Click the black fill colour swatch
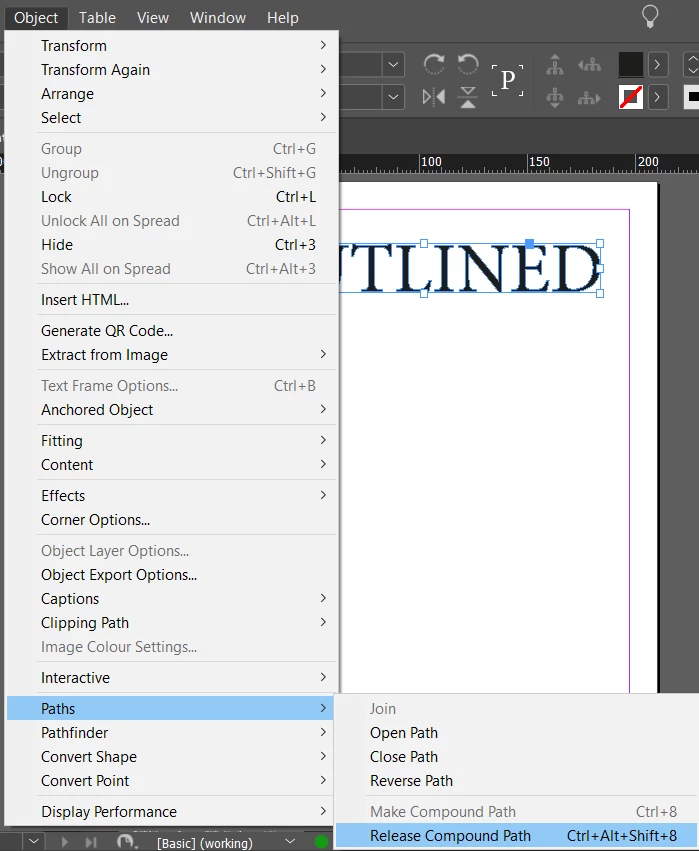The image size is (699, 851). (631, 65)
